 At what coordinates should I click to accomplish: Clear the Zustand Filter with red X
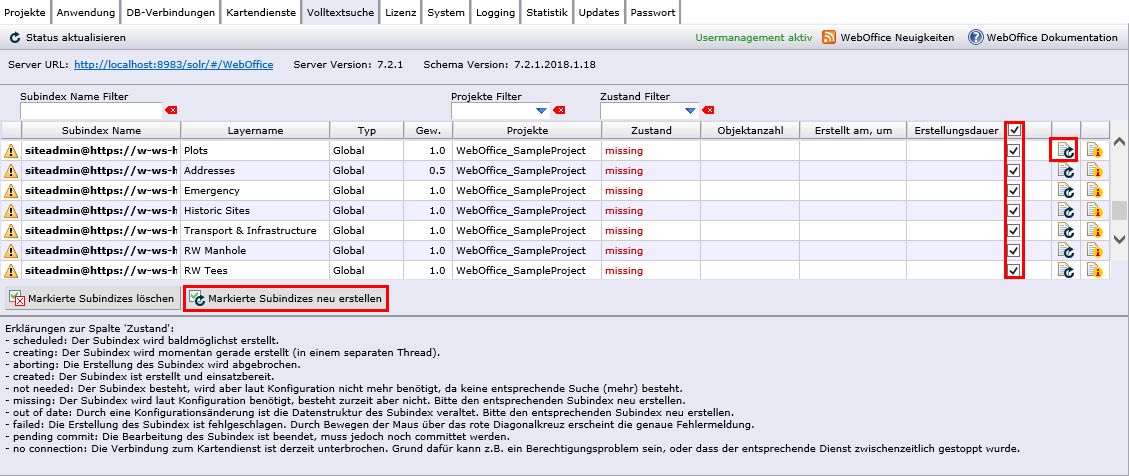pyautogui.click(x=709, y=110)
